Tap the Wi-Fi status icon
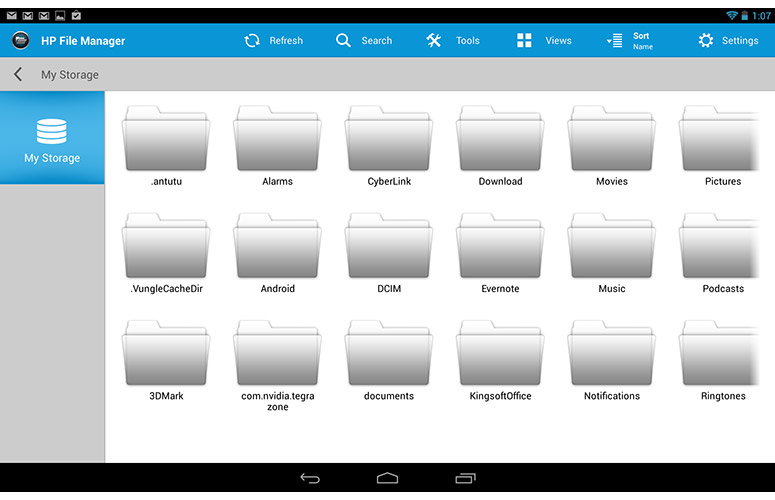This screenshot has width=775, height=500. tap(732, 15)
